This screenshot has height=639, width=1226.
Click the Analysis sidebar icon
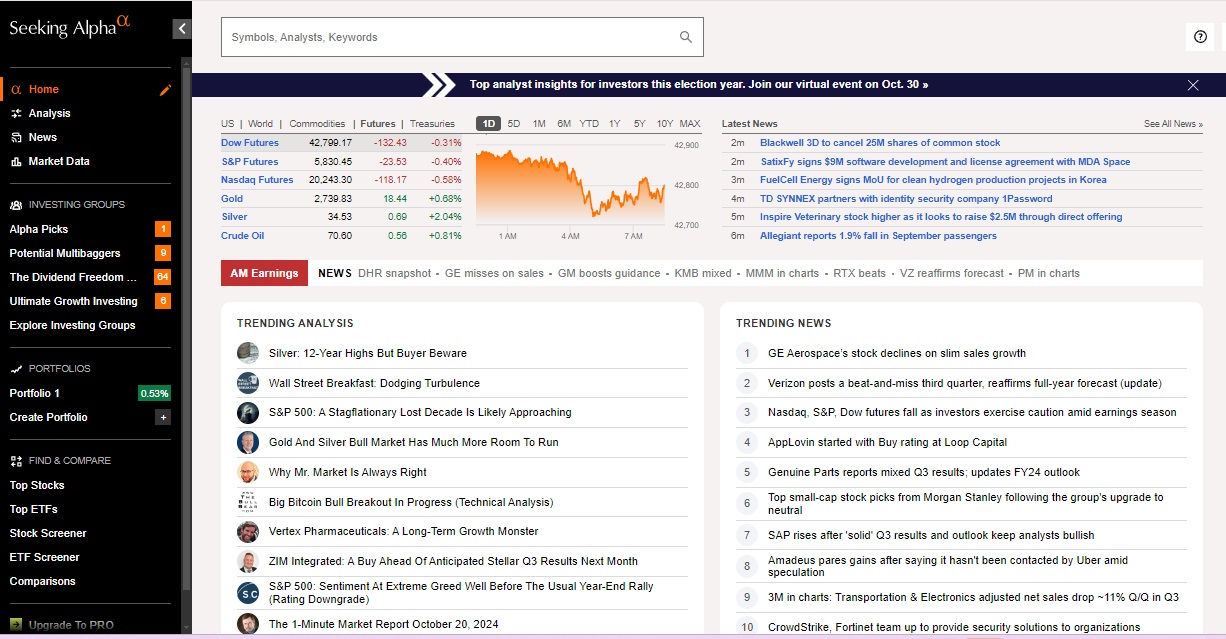tap(16, 113)
